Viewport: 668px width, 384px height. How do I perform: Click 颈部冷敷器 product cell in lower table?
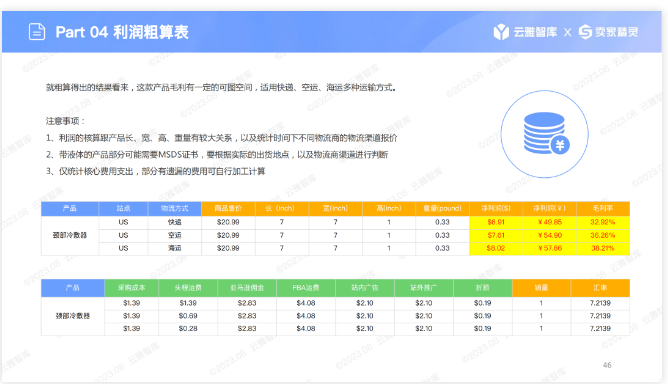[x=73, y=316]
